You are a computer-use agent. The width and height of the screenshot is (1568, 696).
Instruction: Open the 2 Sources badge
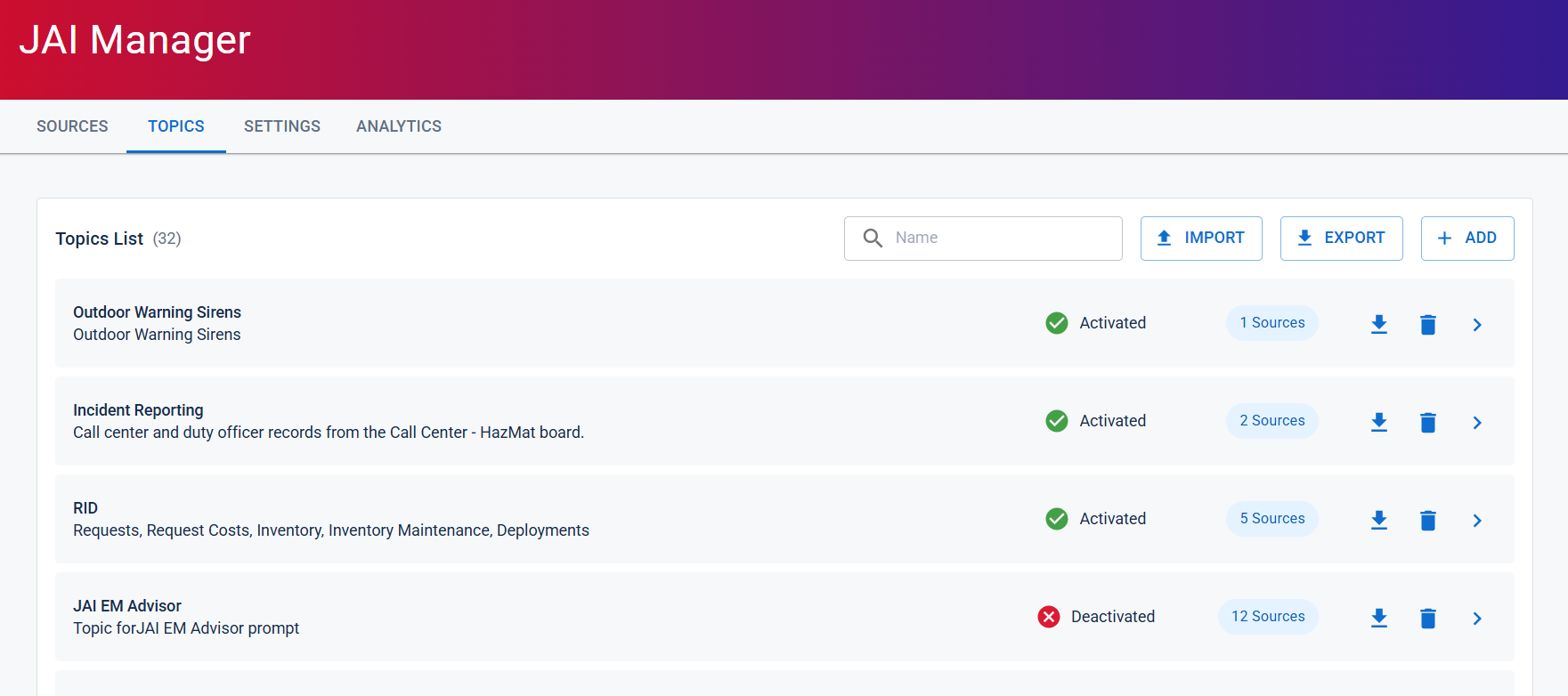coord(1272,421)
